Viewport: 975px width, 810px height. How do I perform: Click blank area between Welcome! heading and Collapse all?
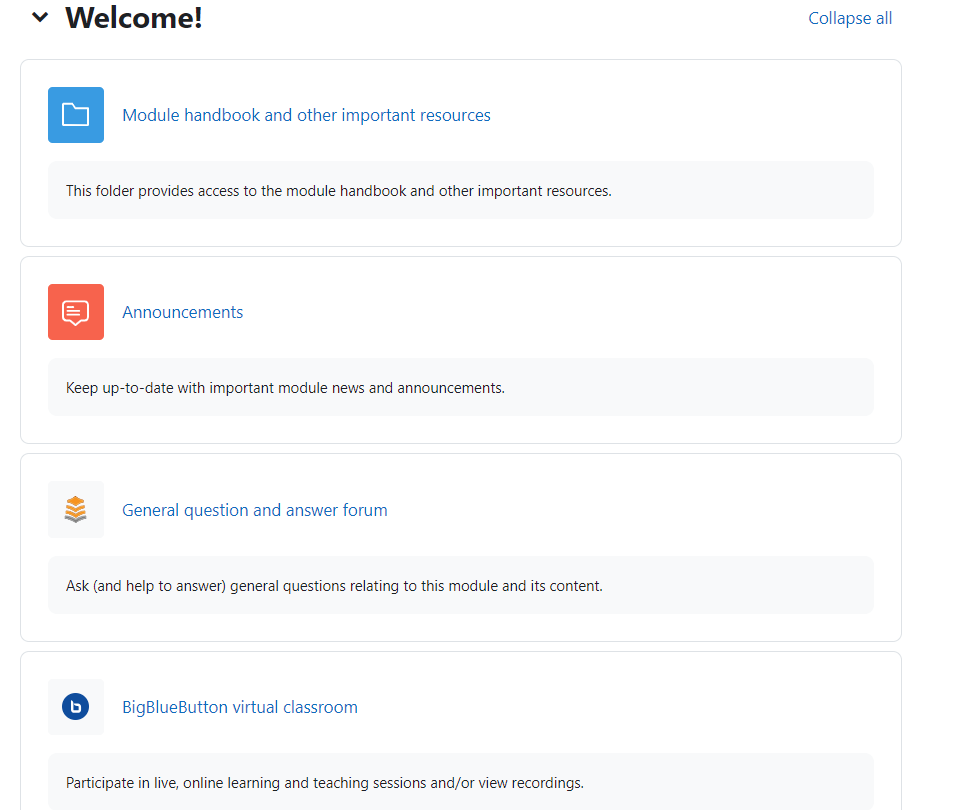coord(500,18)
